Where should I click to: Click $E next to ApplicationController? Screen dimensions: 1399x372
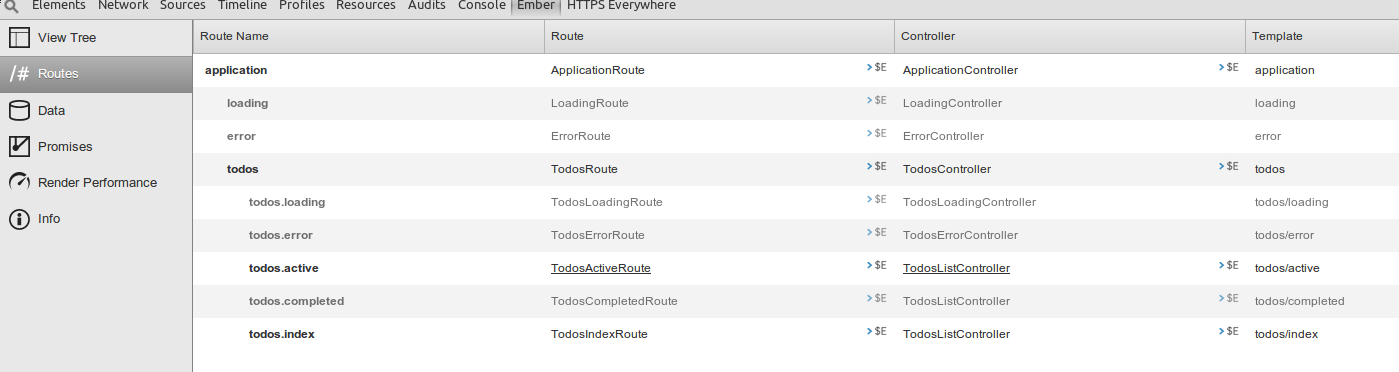[x=1229, y=68]
